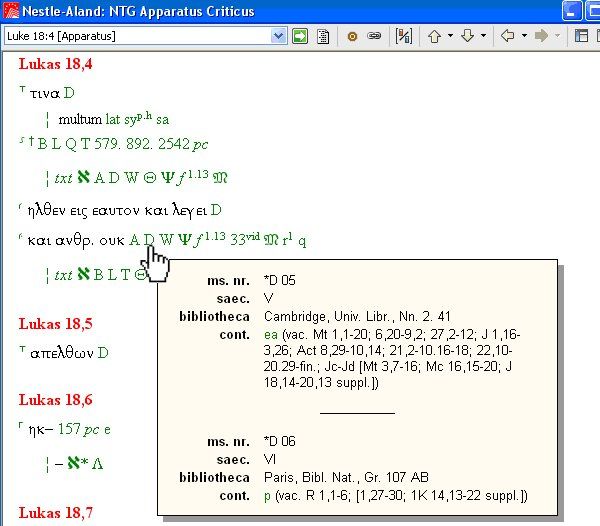Click the Lukas 18,7 heading
The image size is (600, 526).
click(55, 513)
